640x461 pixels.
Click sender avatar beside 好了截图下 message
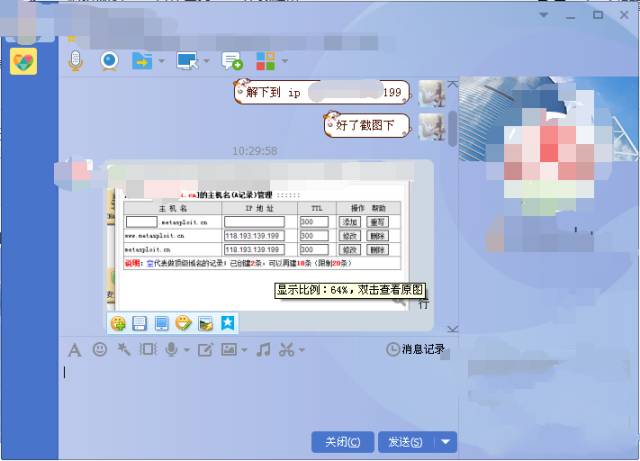coord(432,126)
